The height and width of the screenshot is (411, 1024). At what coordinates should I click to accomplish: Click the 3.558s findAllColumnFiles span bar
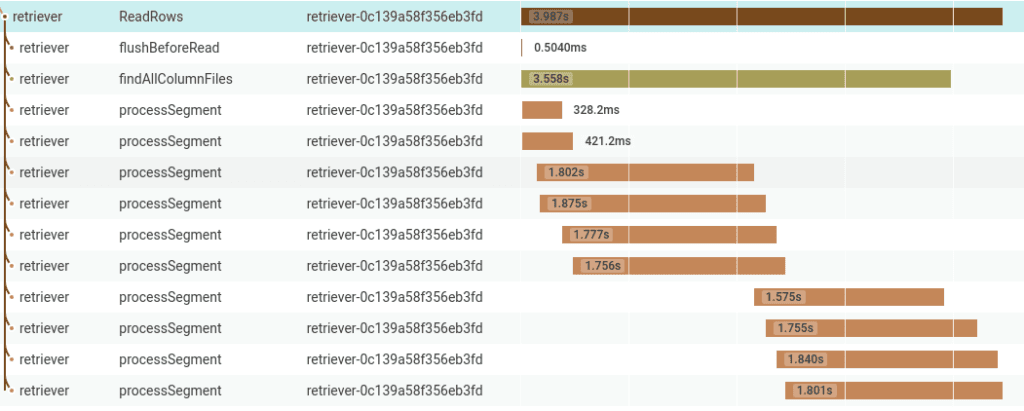735,78
